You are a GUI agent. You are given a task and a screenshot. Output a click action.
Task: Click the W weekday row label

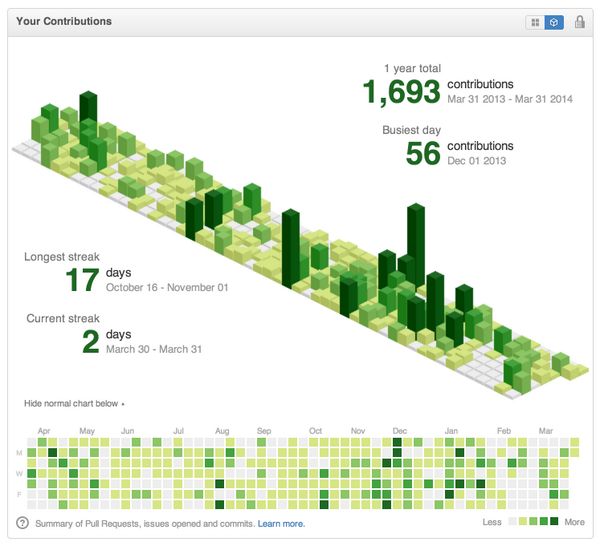pyautogui.click(x=20, y=474)
